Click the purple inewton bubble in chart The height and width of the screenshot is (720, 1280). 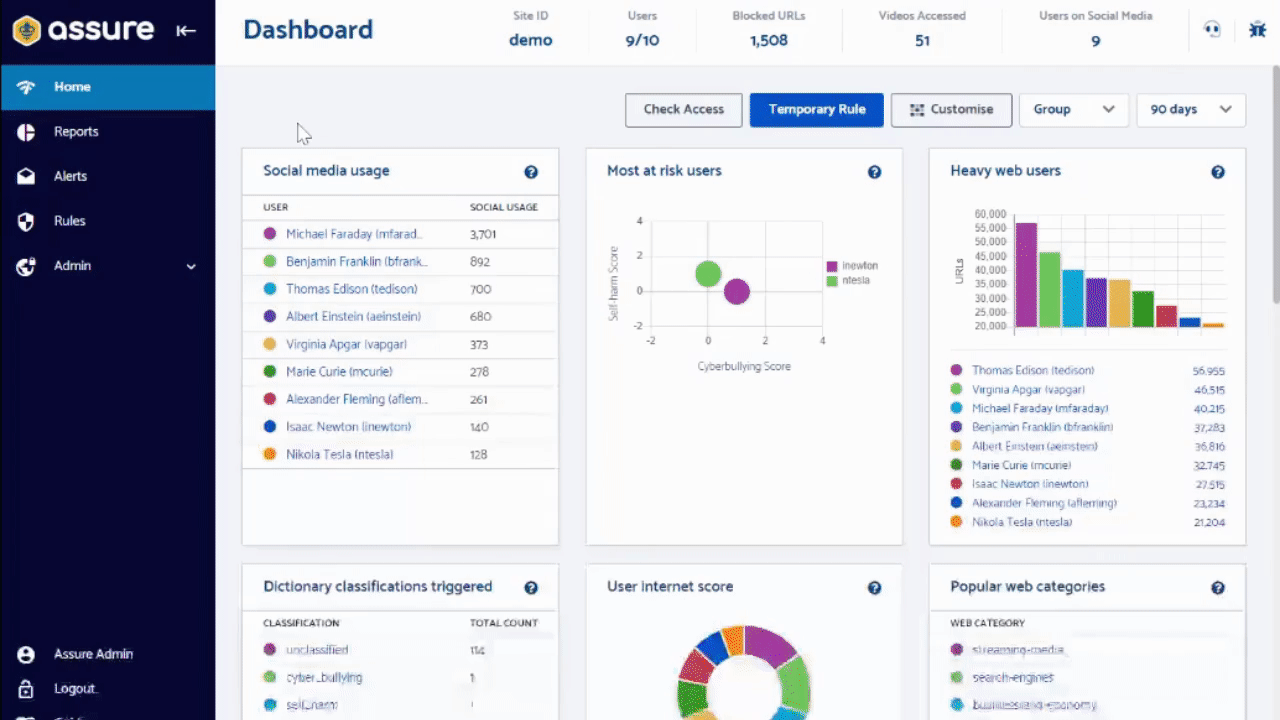737,291
